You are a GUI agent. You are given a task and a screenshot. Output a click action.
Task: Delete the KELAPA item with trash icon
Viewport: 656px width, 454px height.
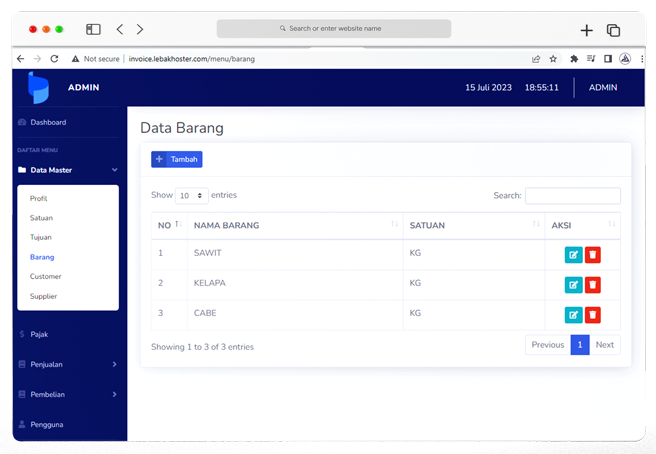pyautogui.click(x=593, y=285)
